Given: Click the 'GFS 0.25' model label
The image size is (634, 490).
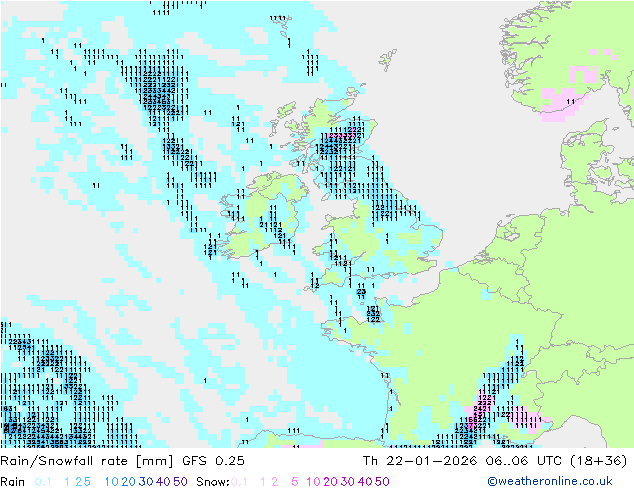Looking at the screenshot, I should pos(213,461).
